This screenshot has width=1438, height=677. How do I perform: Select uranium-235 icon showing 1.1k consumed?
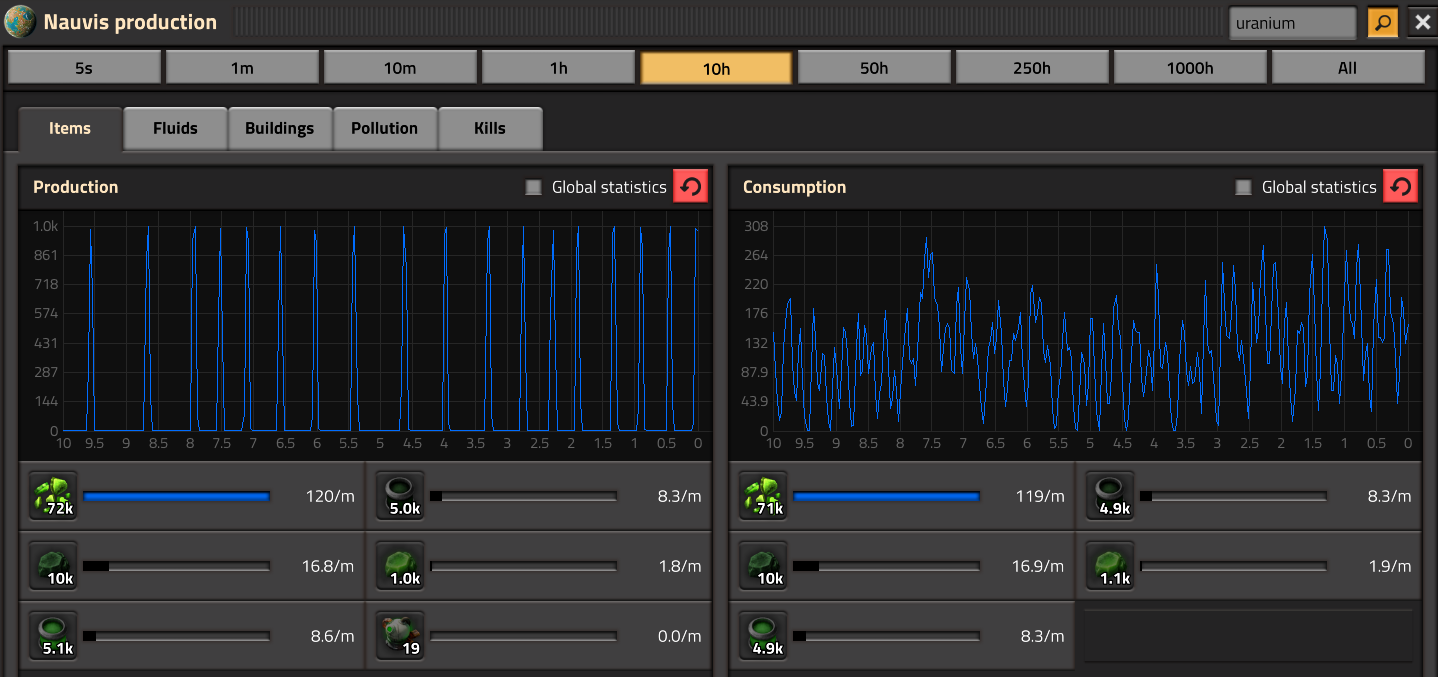[1111, 566]
